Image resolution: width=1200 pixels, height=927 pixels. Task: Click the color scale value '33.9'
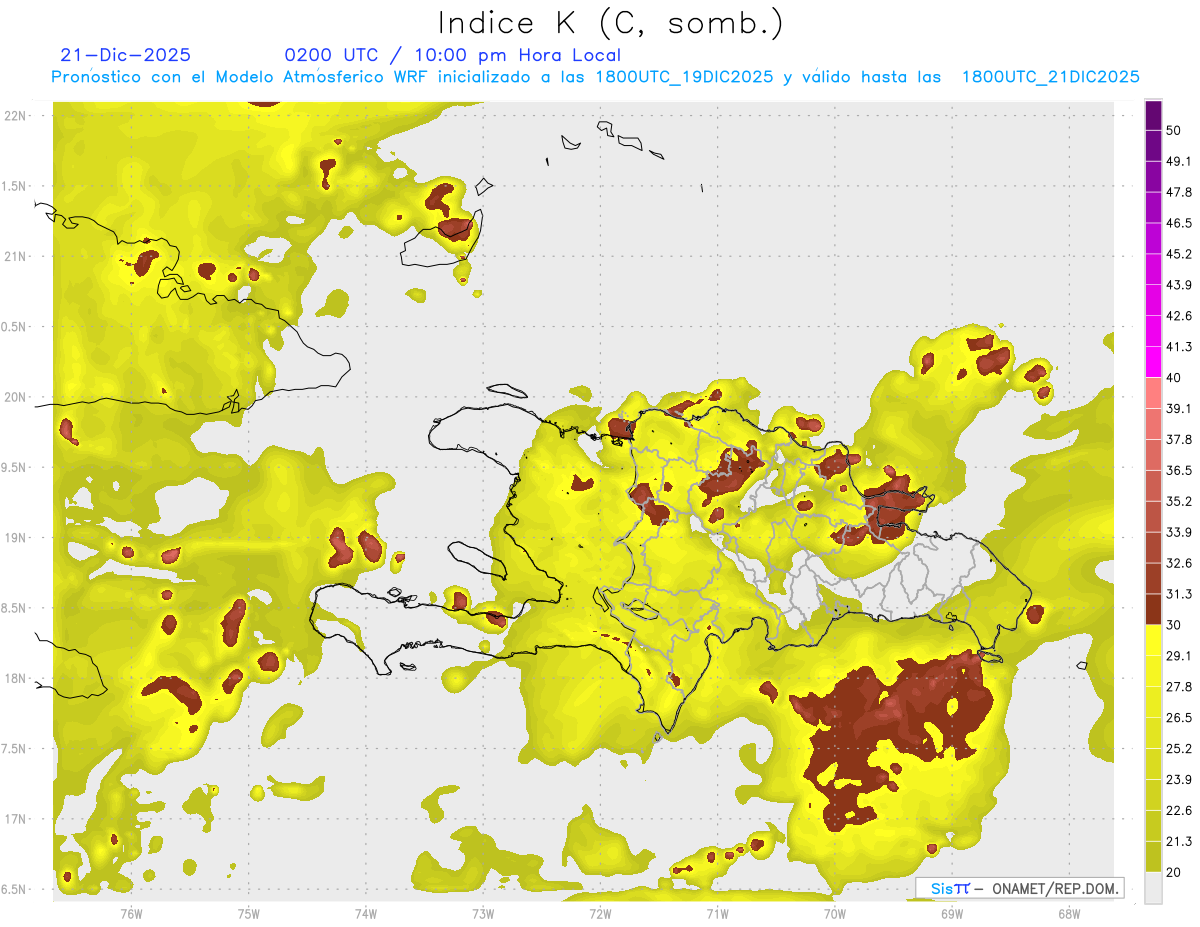(x=1179, y=532)
